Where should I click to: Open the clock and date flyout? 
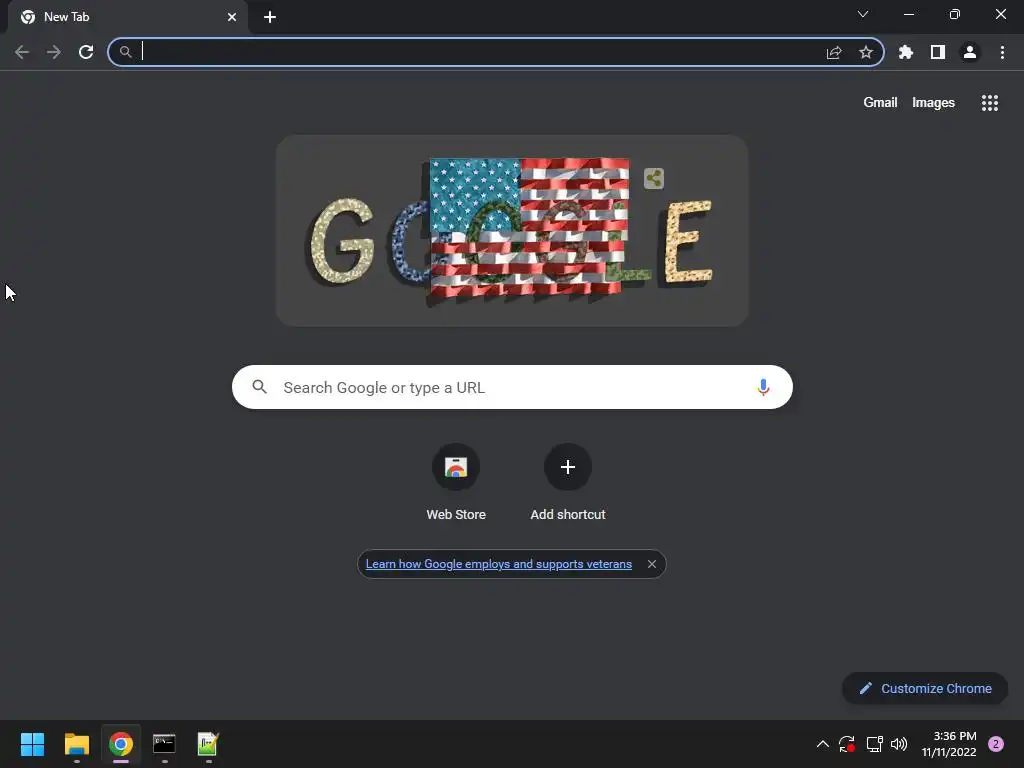tap(949, 744)
